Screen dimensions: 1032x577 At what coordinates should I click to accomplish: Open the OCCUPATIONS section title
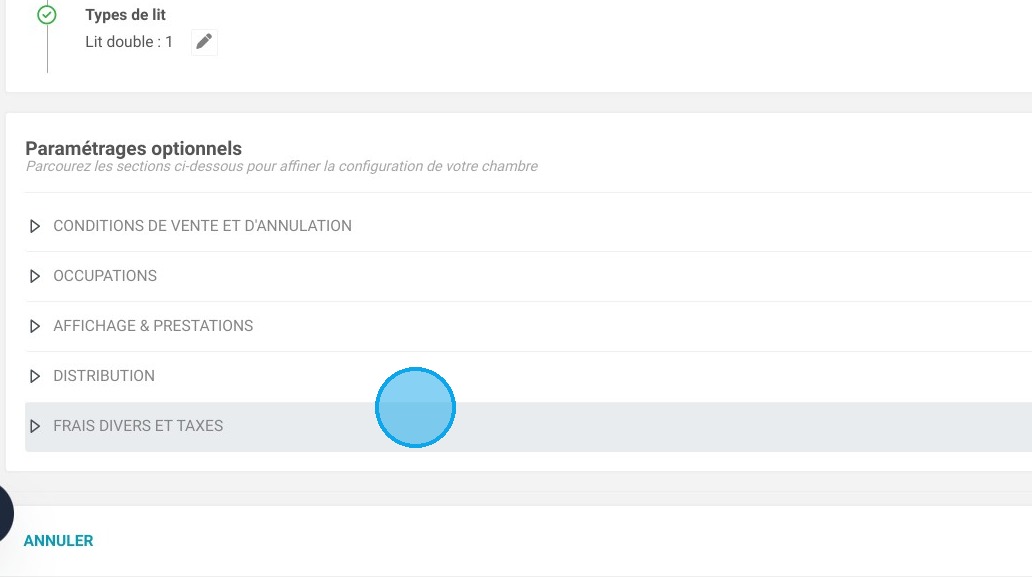[x=105, y=276]
